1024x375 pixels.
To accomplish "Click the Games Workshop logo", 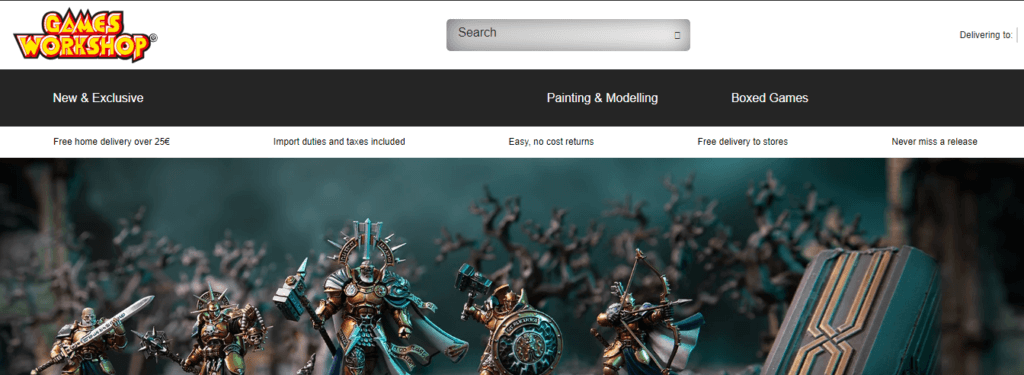I will pyautogui.click(x=85, y=36).
